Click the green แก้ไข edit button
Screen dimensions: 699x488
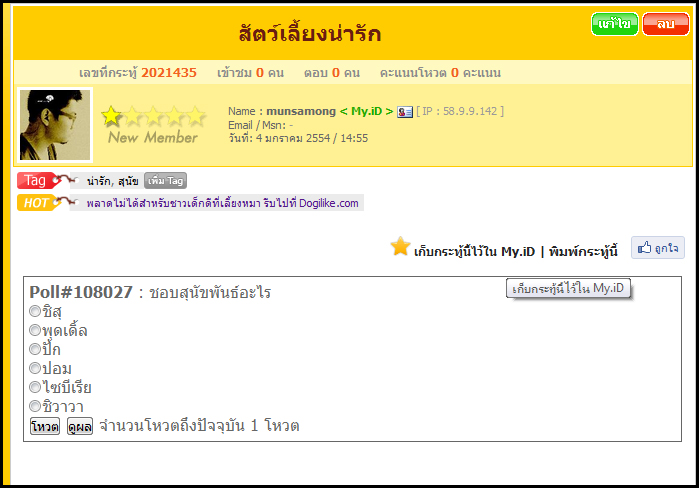point(614,25)
